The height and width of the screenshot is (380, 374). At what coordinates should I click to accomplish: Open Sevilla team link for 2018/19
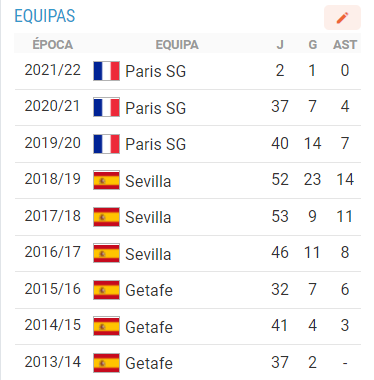(148, 181)
